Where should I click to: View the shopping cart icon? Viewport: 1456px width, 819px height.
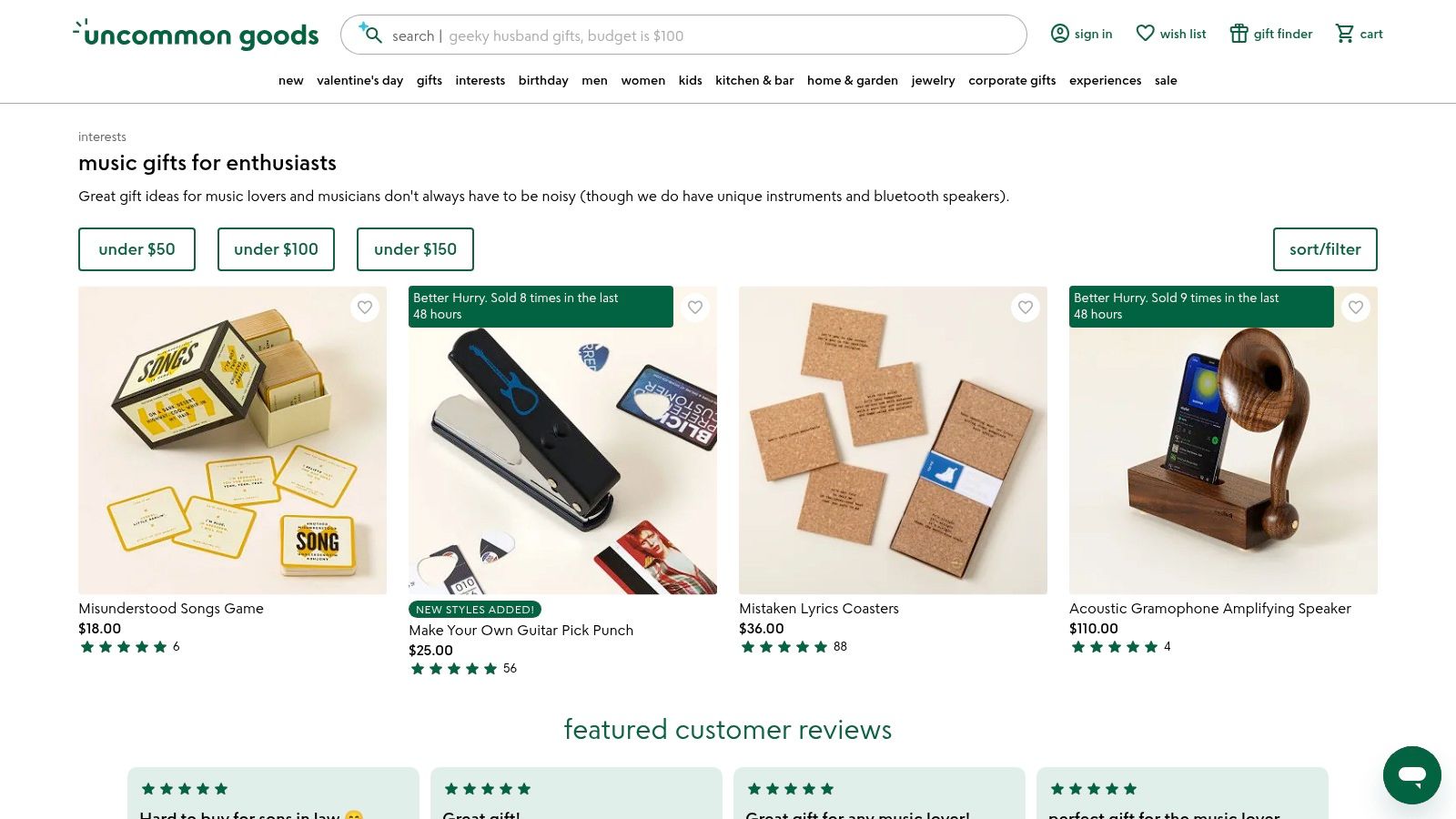1345,34
